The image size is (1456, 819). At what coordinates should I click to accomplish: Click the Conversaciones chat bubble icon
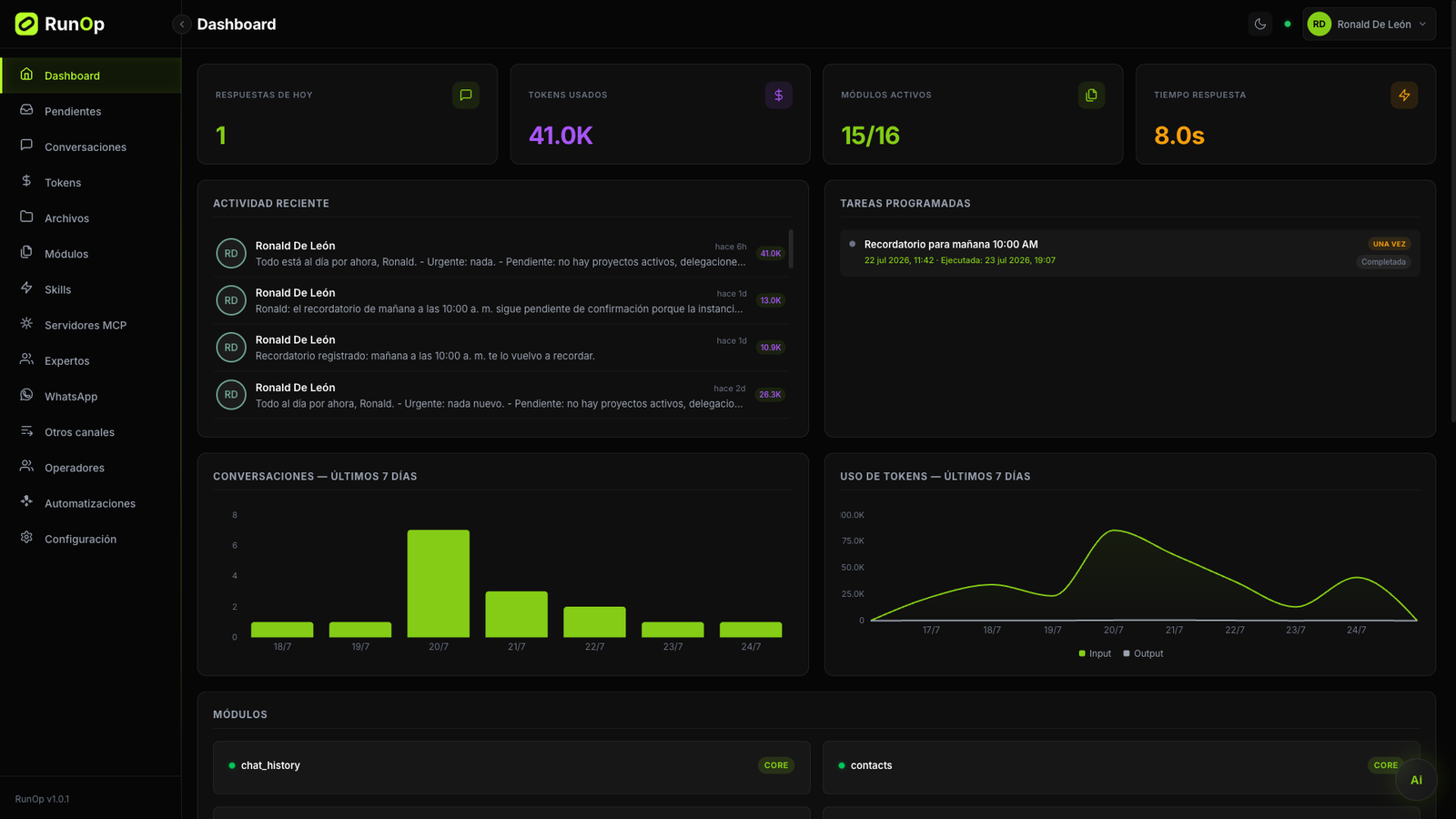[x=26, y=146]
